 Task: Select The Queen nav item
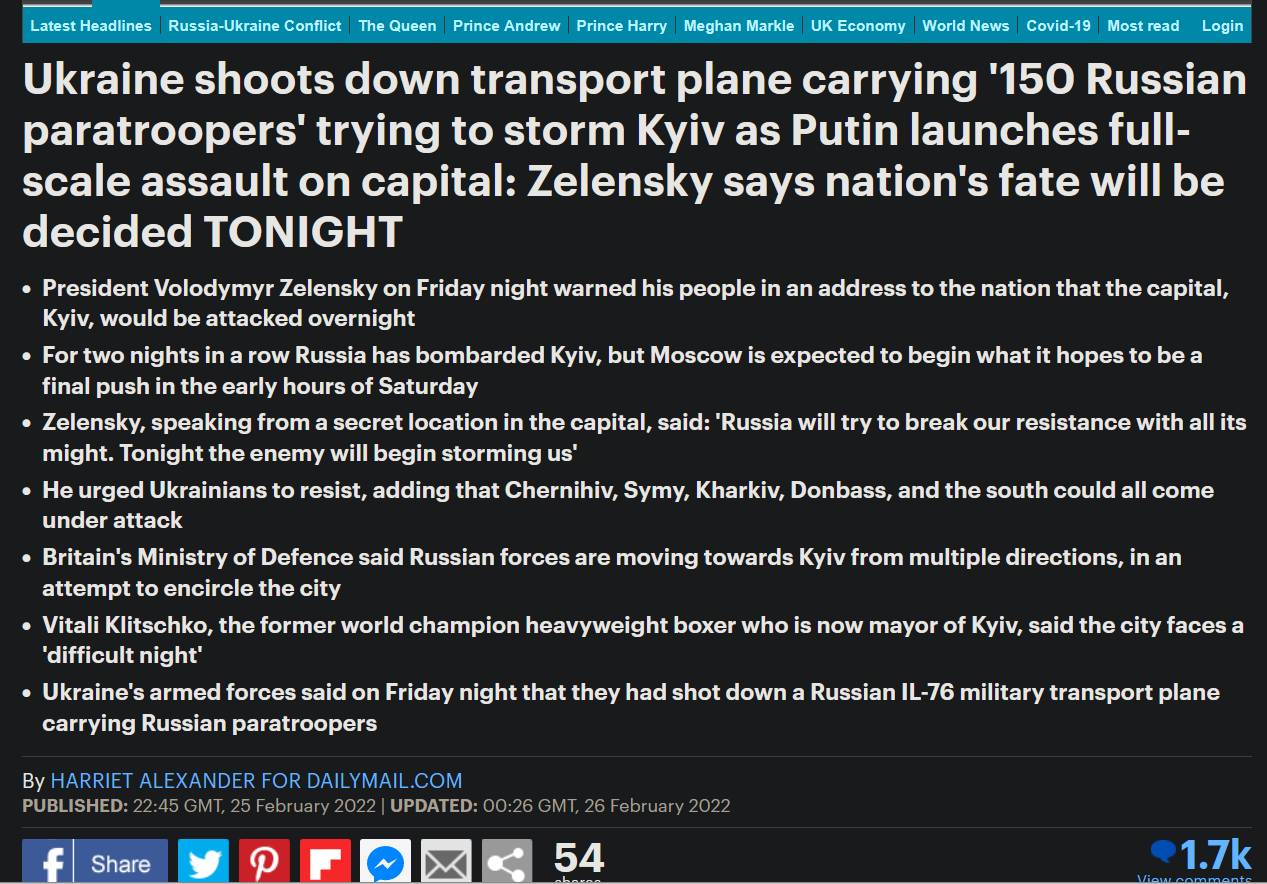coord(397,26)
